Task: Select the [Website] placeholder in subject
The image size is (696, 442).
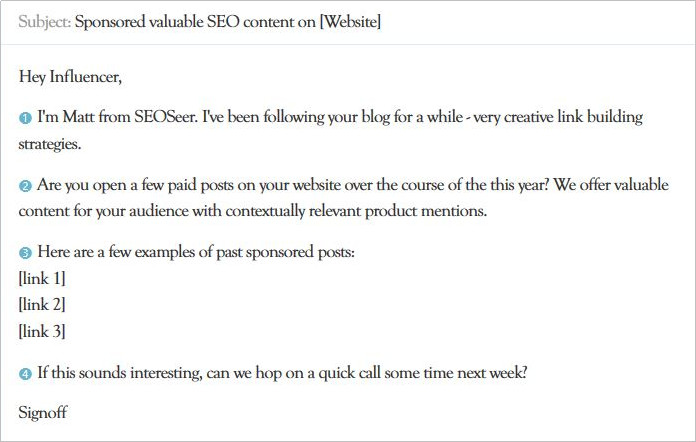Action: coord(350,22)
